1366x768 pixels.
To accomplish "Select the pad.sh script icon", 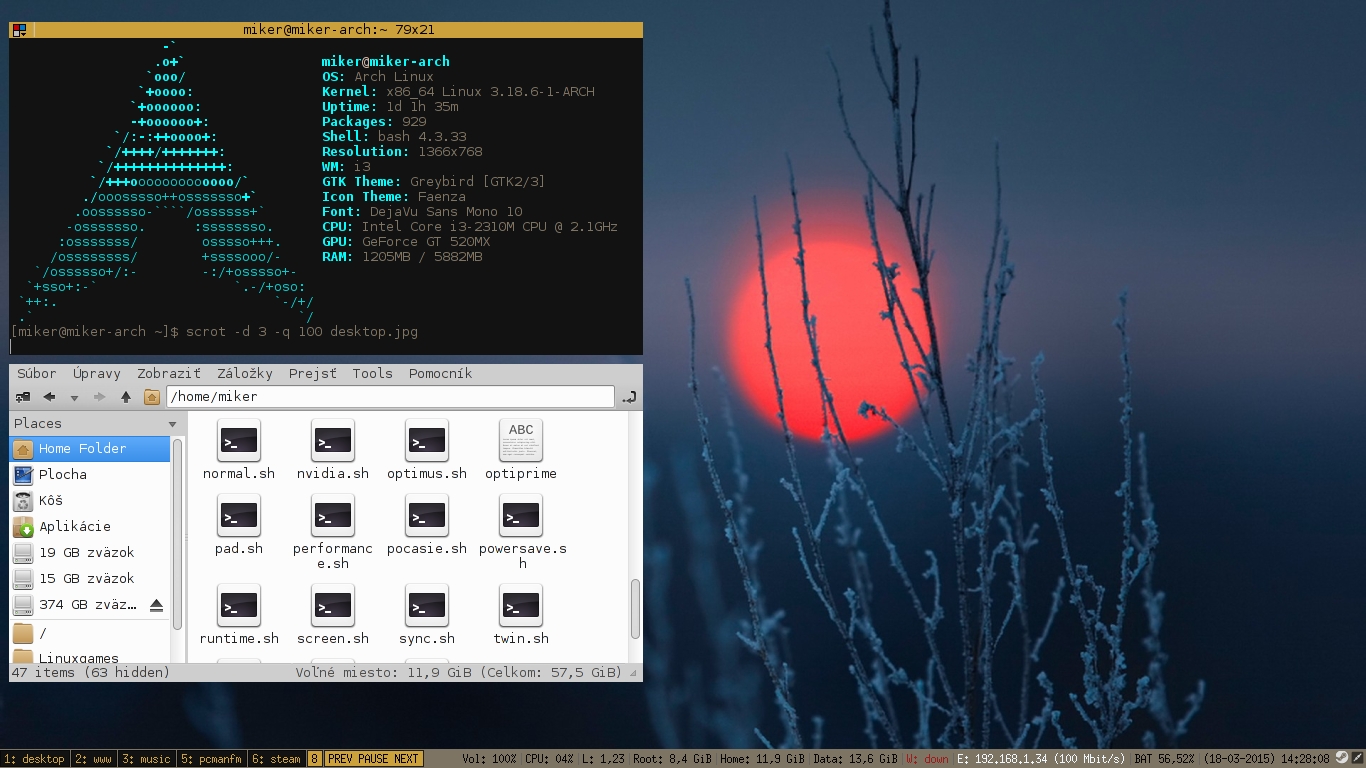I will [239, 516].
